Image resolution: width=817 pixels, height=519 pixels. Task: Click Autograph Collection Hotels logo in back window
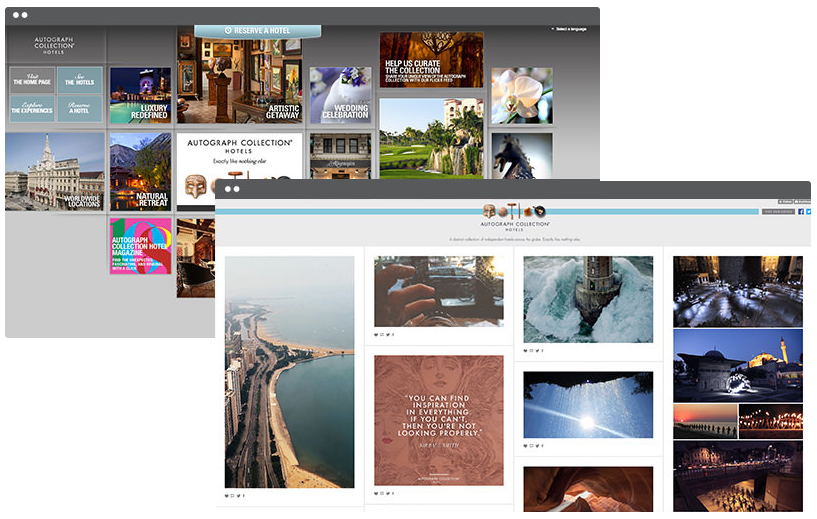pos(54,45)
